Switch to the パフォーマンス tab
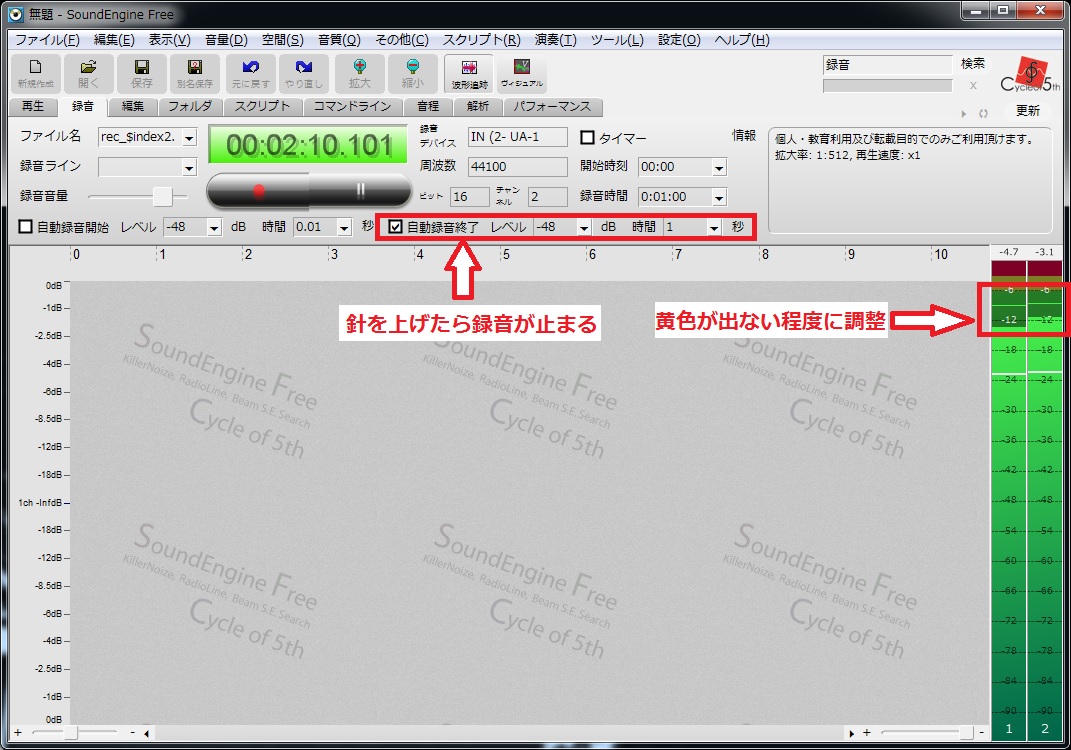The width and height of the screenshot is (1071, 750). (x=552, y=107)
